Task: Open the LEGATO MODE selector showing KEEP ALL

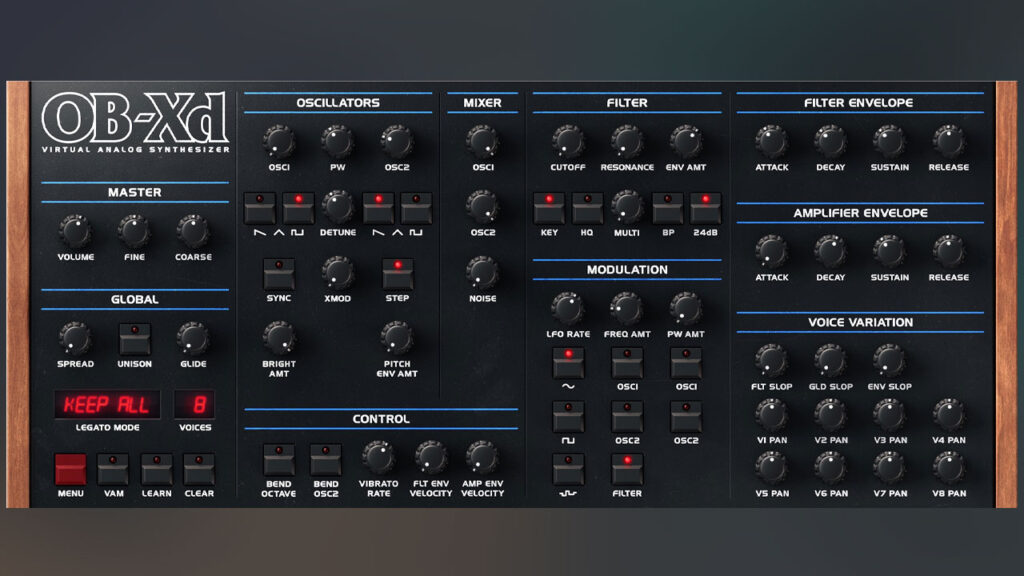Action: [x=106, y=405]
